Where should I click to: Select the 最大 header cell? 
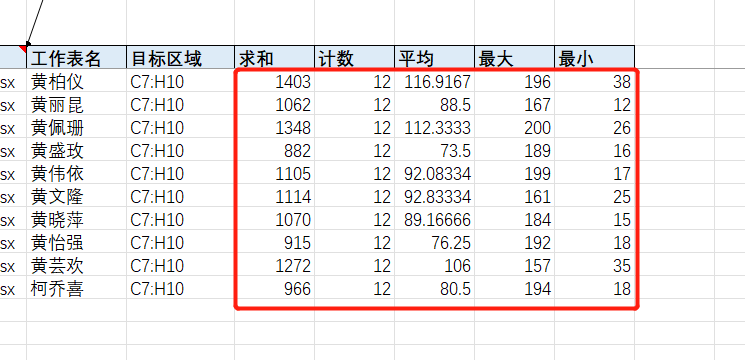point(514,57)
